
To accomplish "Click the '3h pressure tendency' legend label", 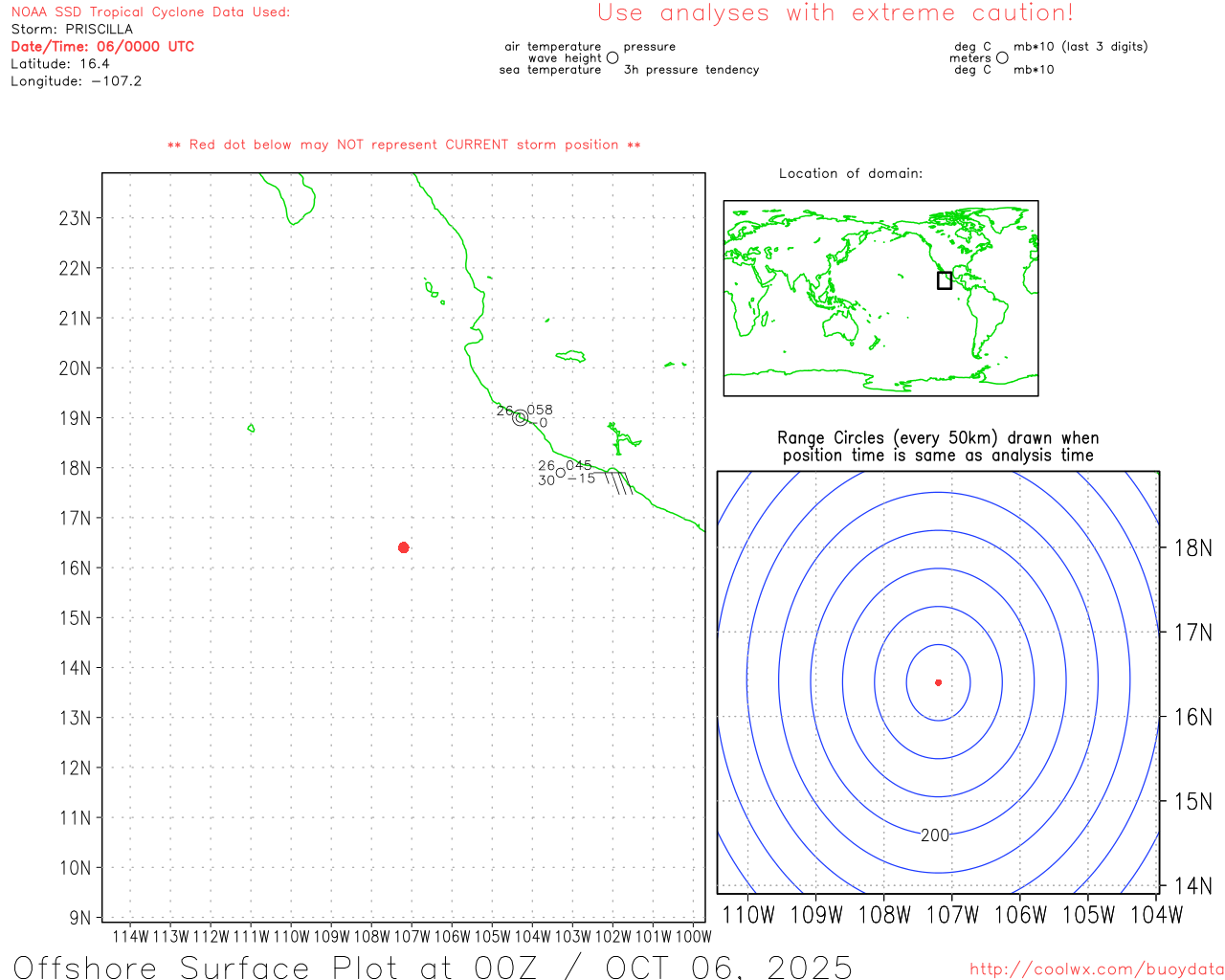I will (x=691, y=69).
